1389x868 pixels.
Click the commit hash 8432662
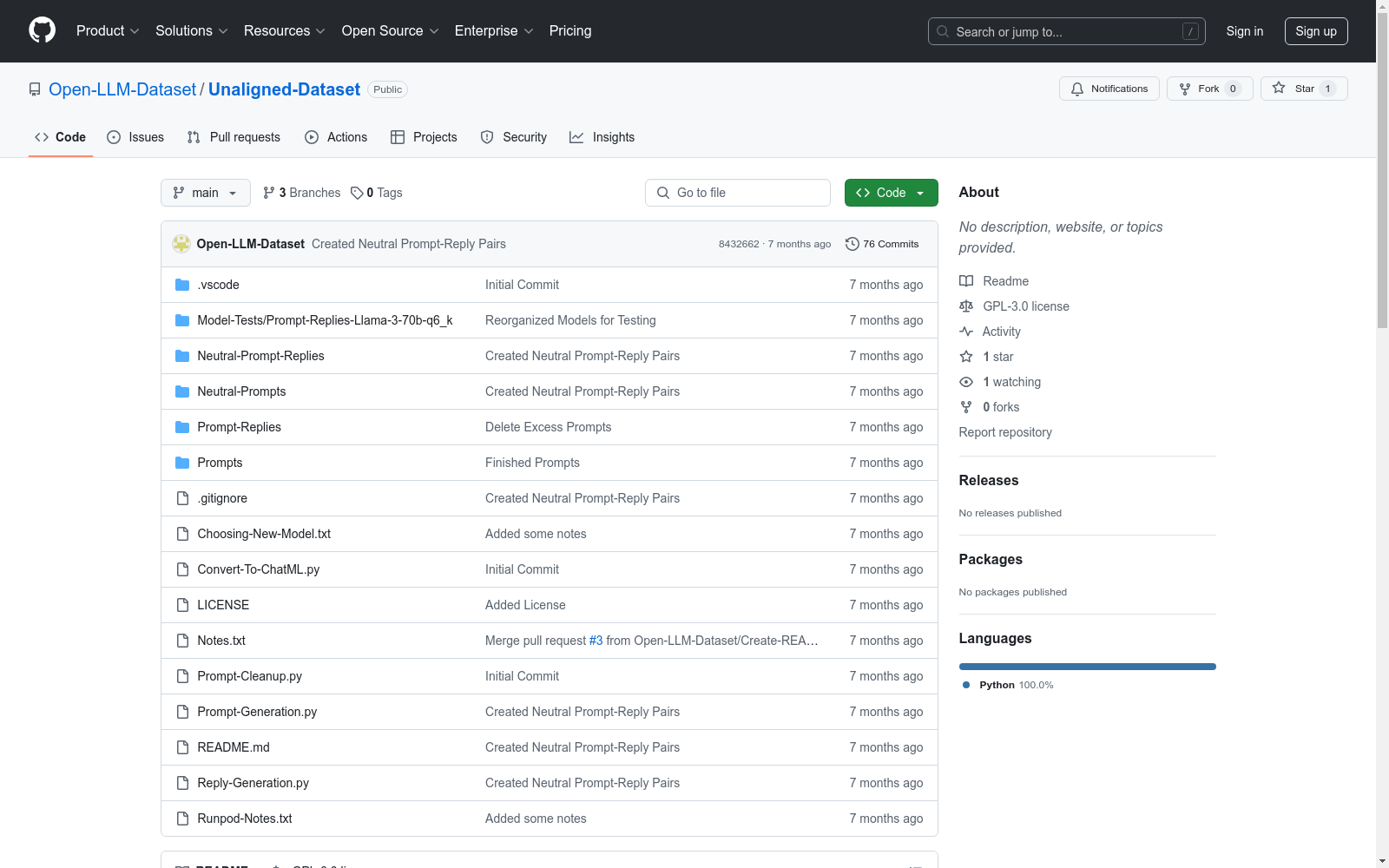pos(739,244)
